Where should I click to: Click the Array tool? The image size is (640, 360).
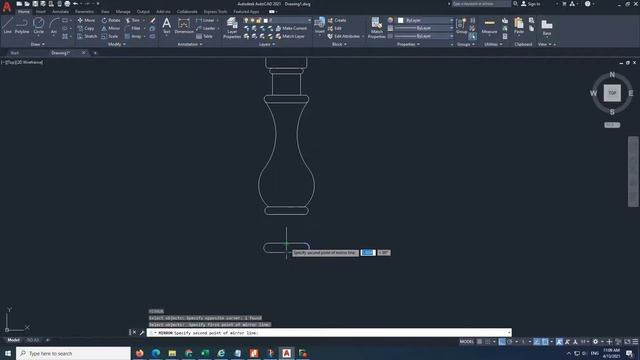click(x=133, y=36)
